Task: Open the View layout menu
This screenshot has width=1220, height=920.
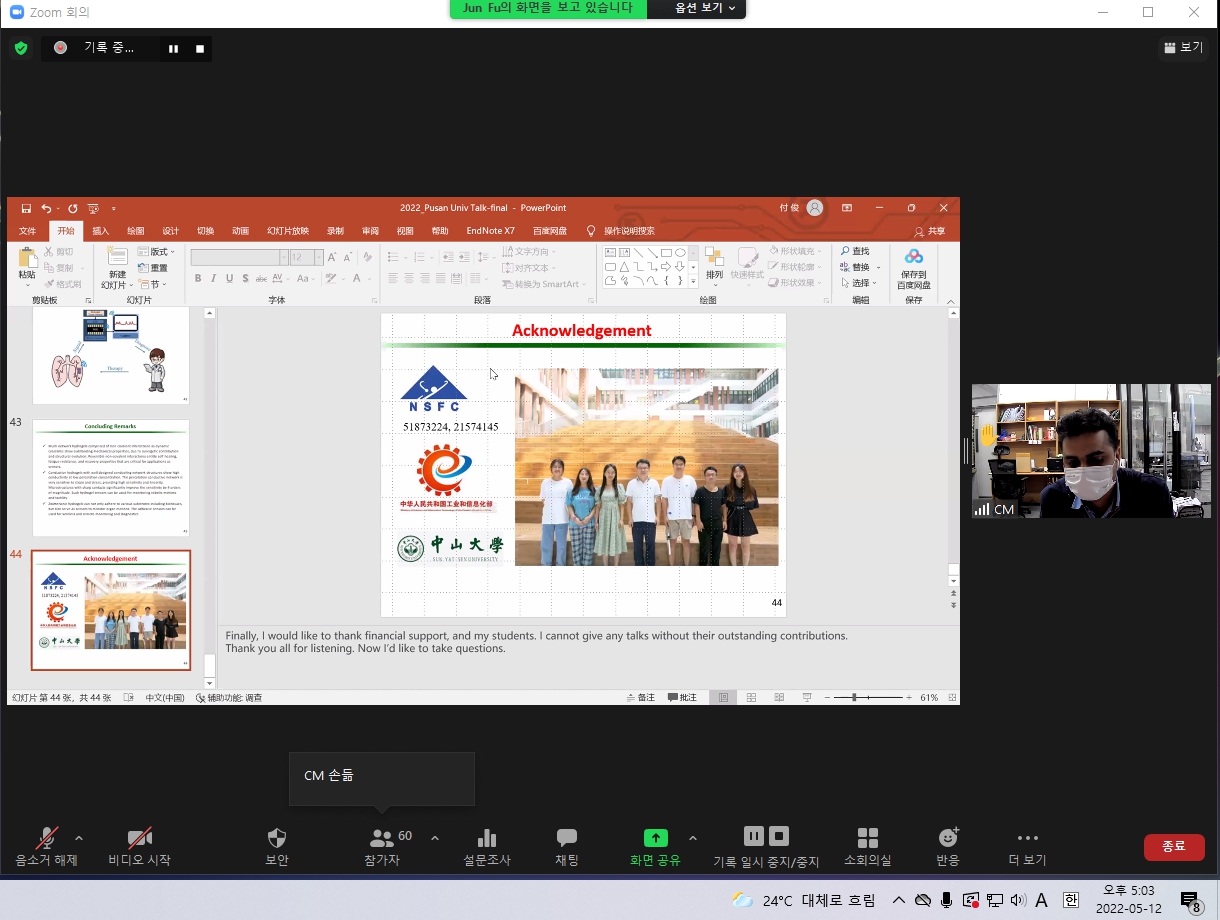Action: pyautogui.click(x=1184, y=47)
